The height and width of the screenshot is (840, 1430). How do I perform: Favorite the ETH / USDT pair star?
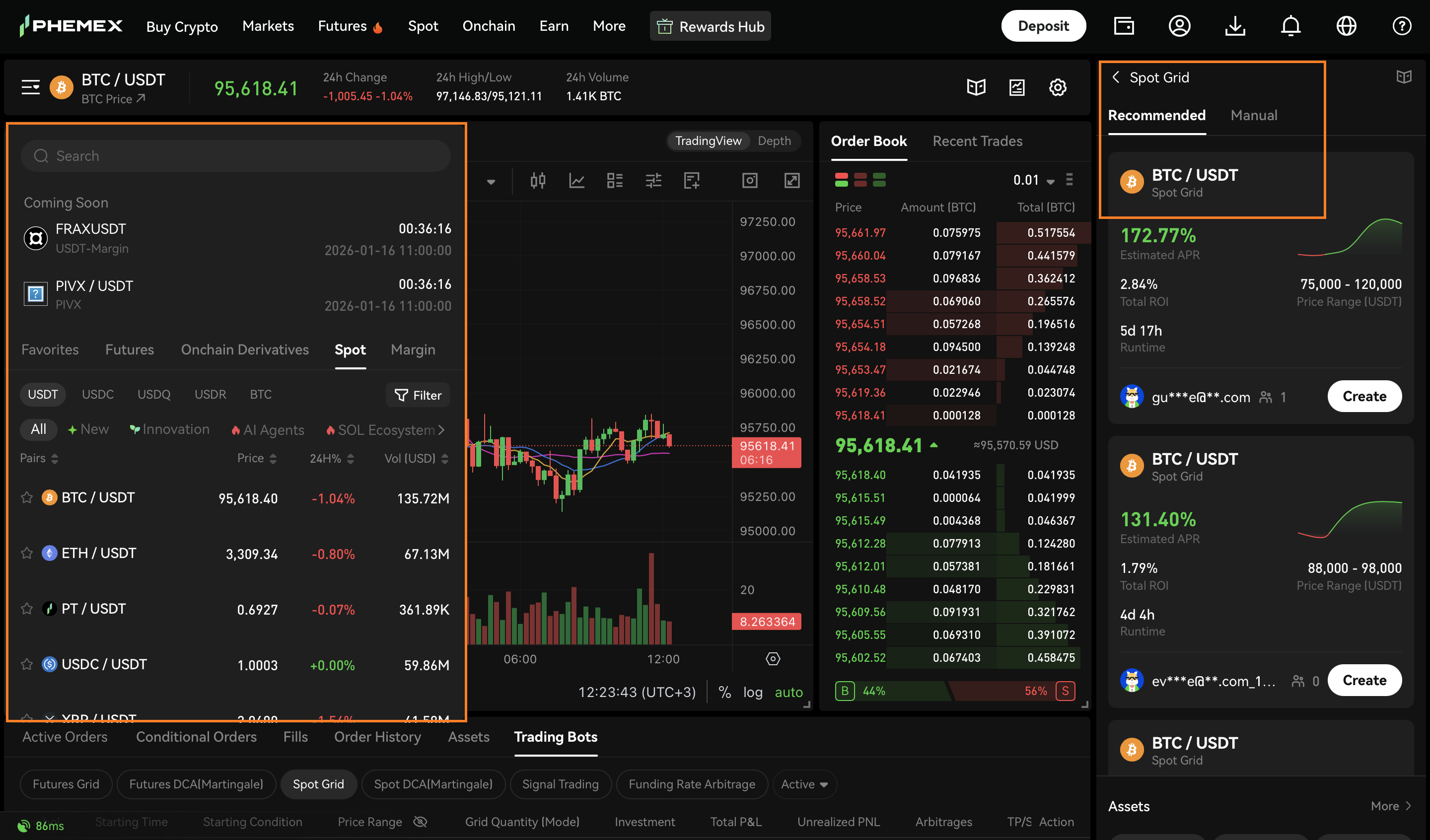[x=27, y=553]
